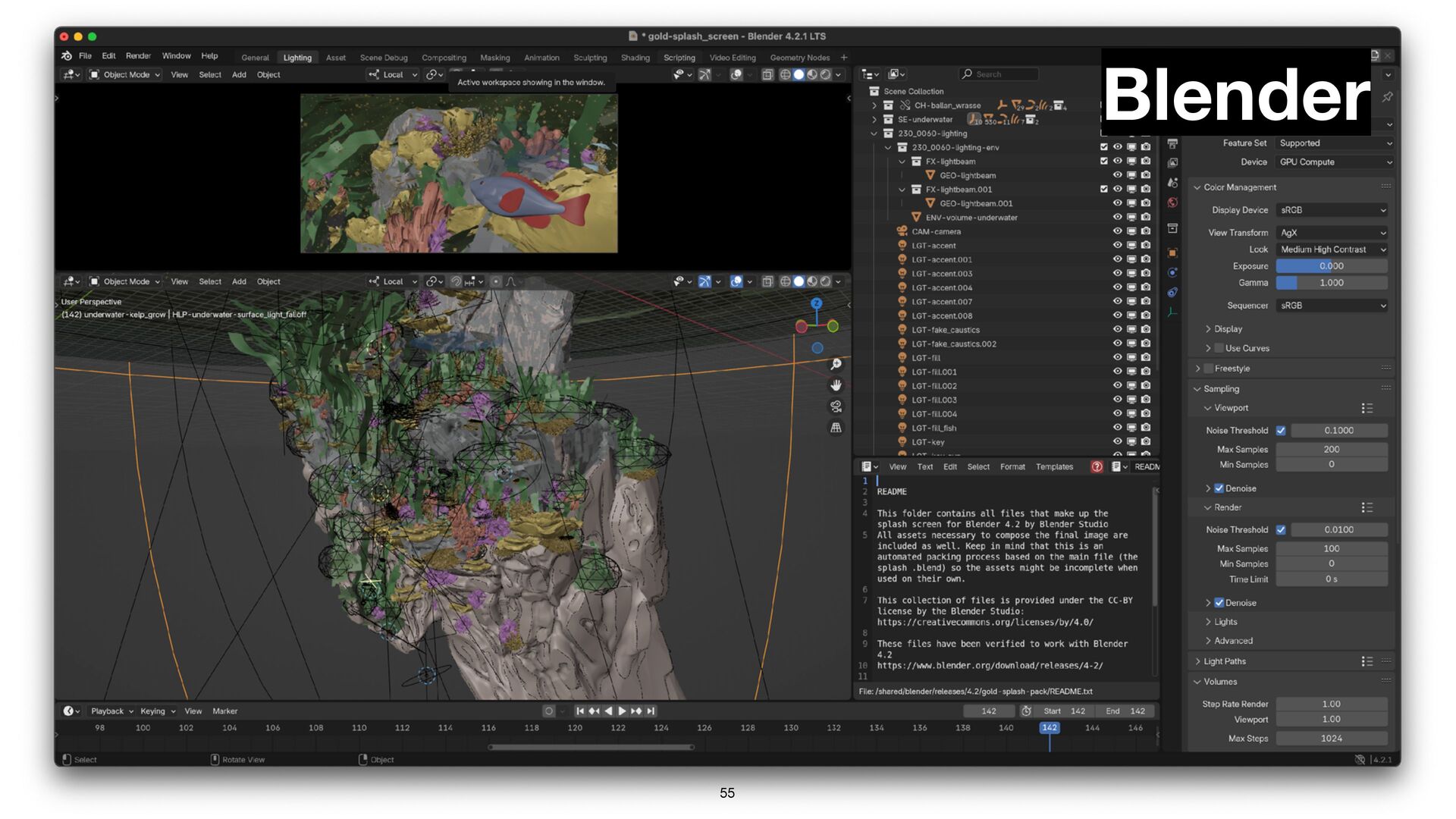Screen dimensions: 1456x819
Task: Open timeline Playback menu
Action: click(111, 711)
